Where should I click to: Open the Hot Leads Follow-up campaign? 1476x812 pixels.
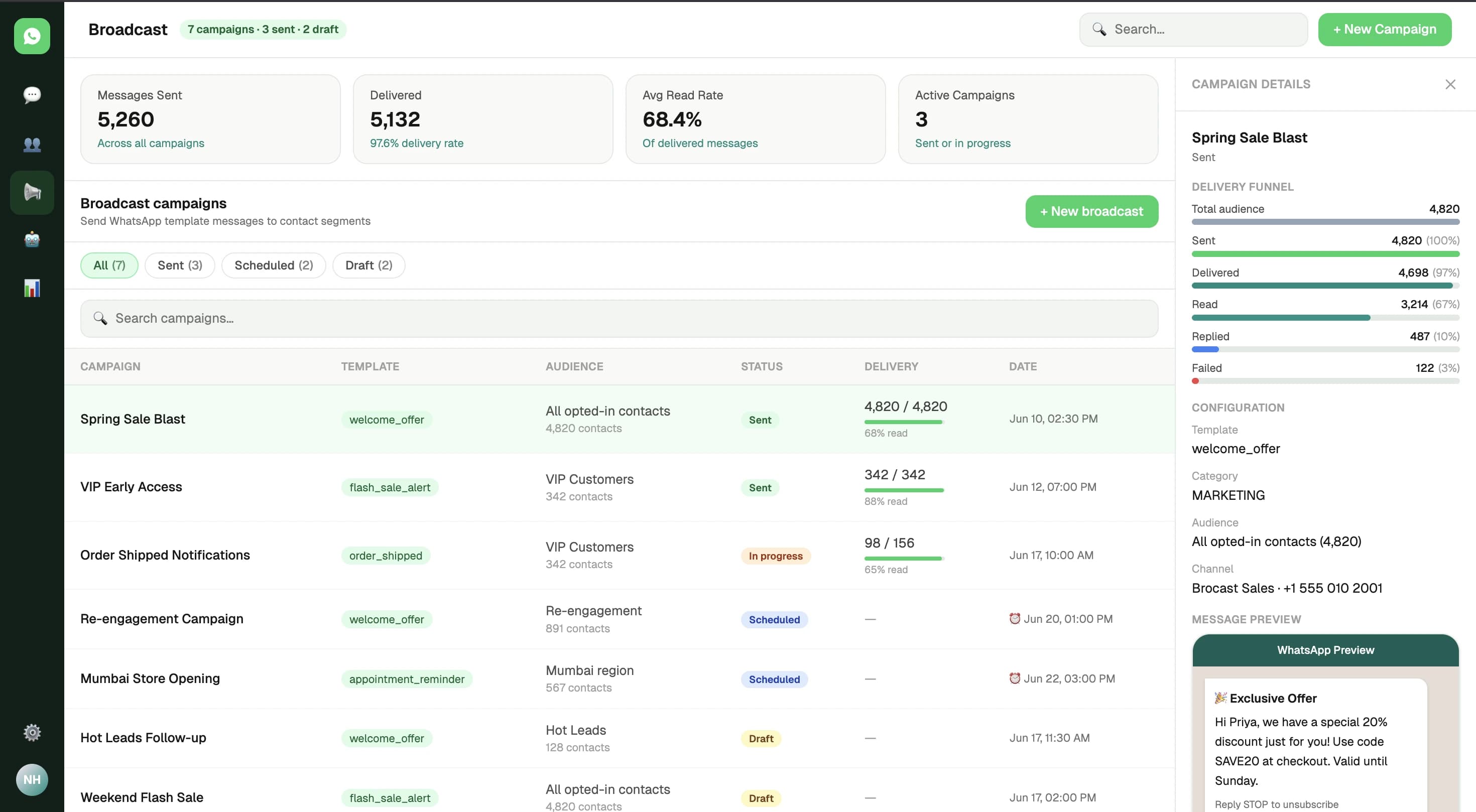click(620, 738)
